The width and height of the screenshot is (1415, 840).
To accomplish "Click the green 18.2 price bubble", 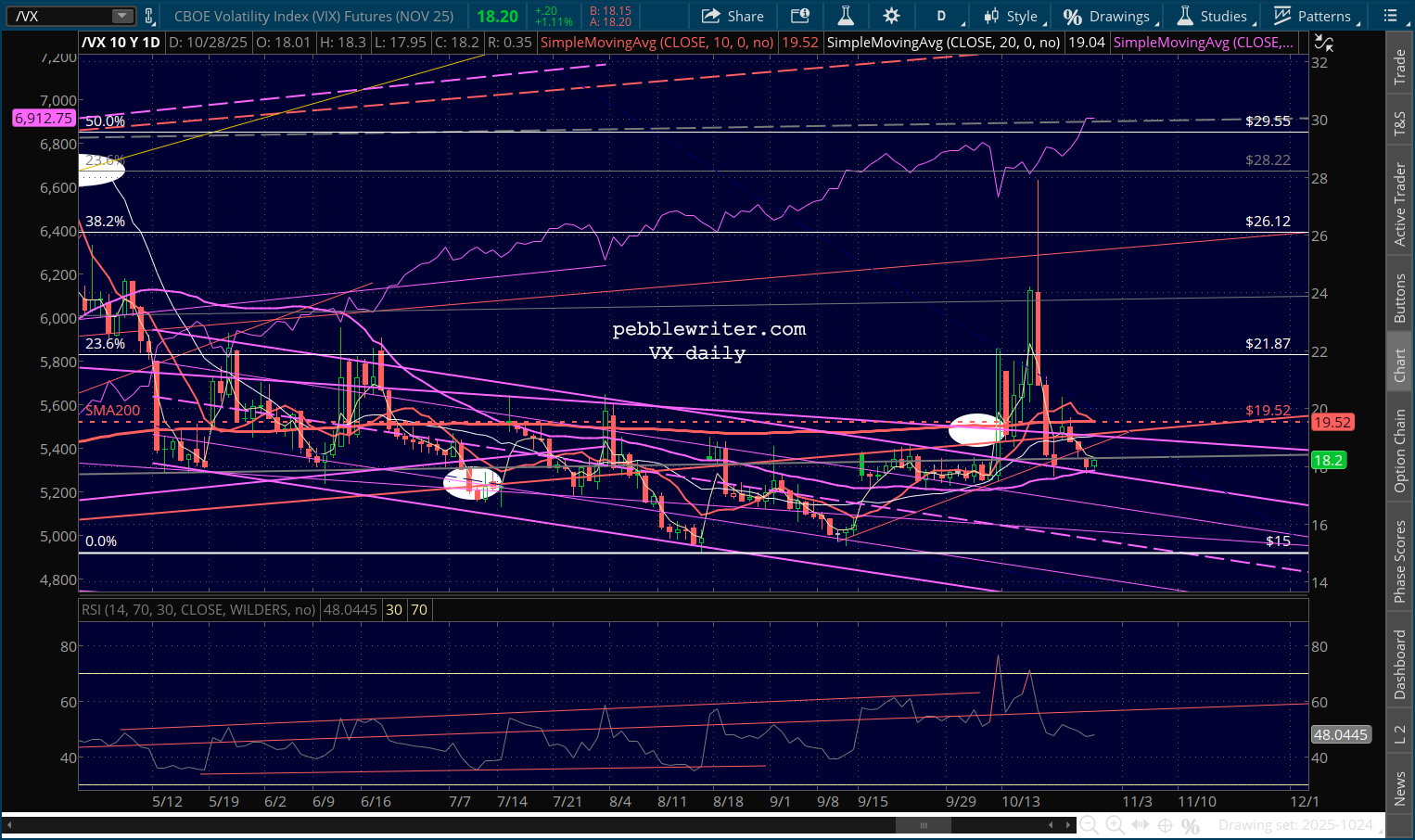I will click(1329, 460).
